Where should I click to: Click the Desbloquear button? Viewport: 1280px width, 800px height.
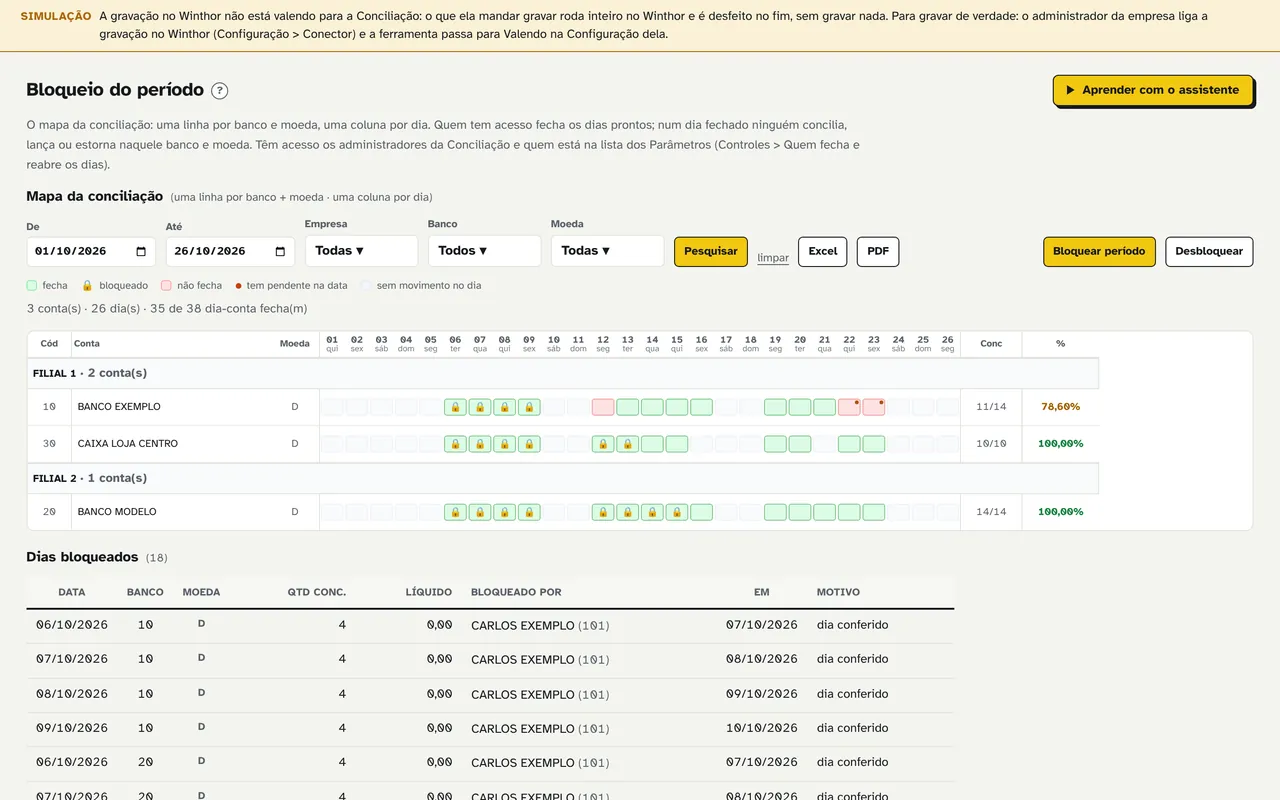1209,252
